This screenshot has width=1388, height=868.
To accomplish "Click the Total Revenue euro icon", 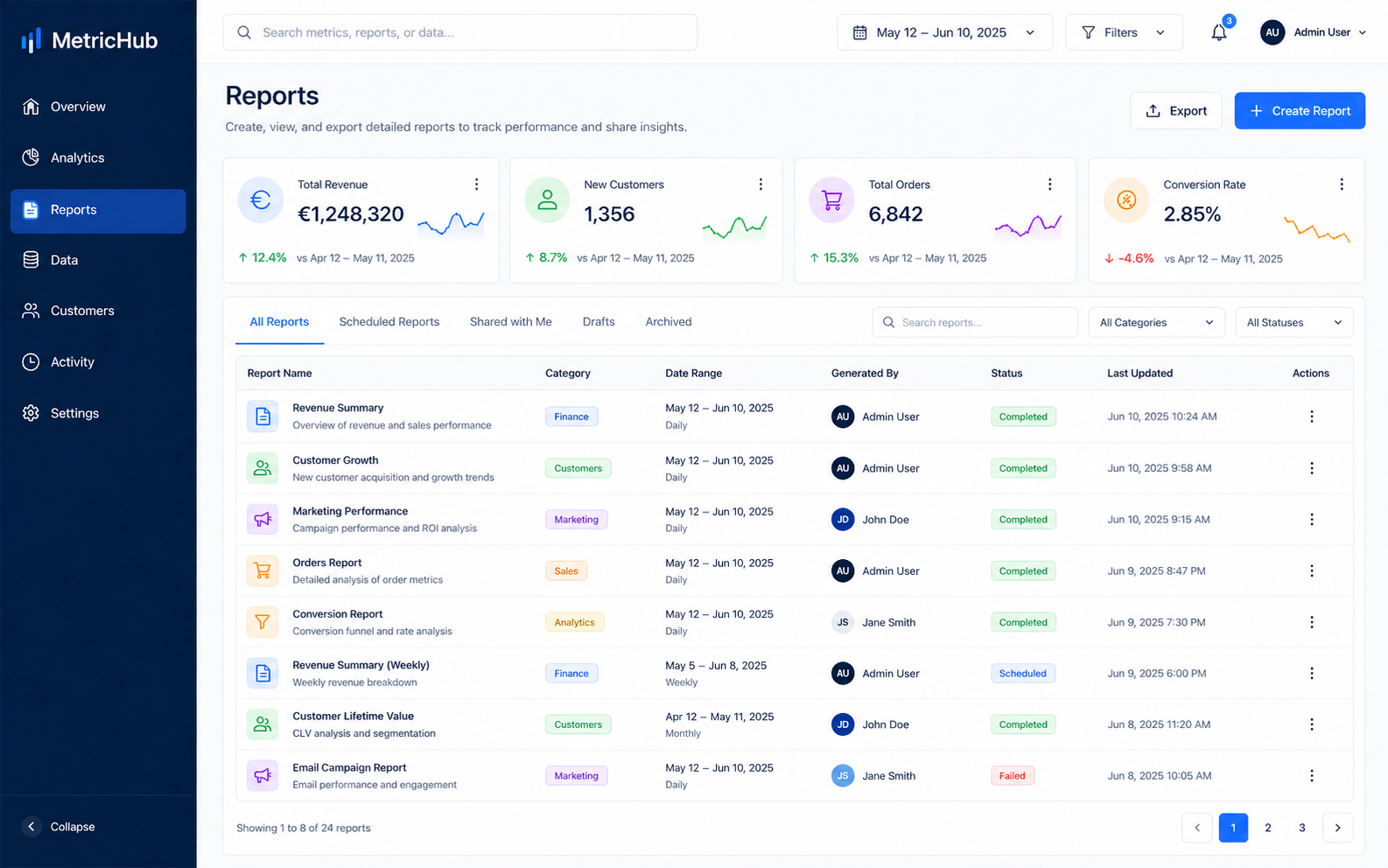I will pos(261,200).
